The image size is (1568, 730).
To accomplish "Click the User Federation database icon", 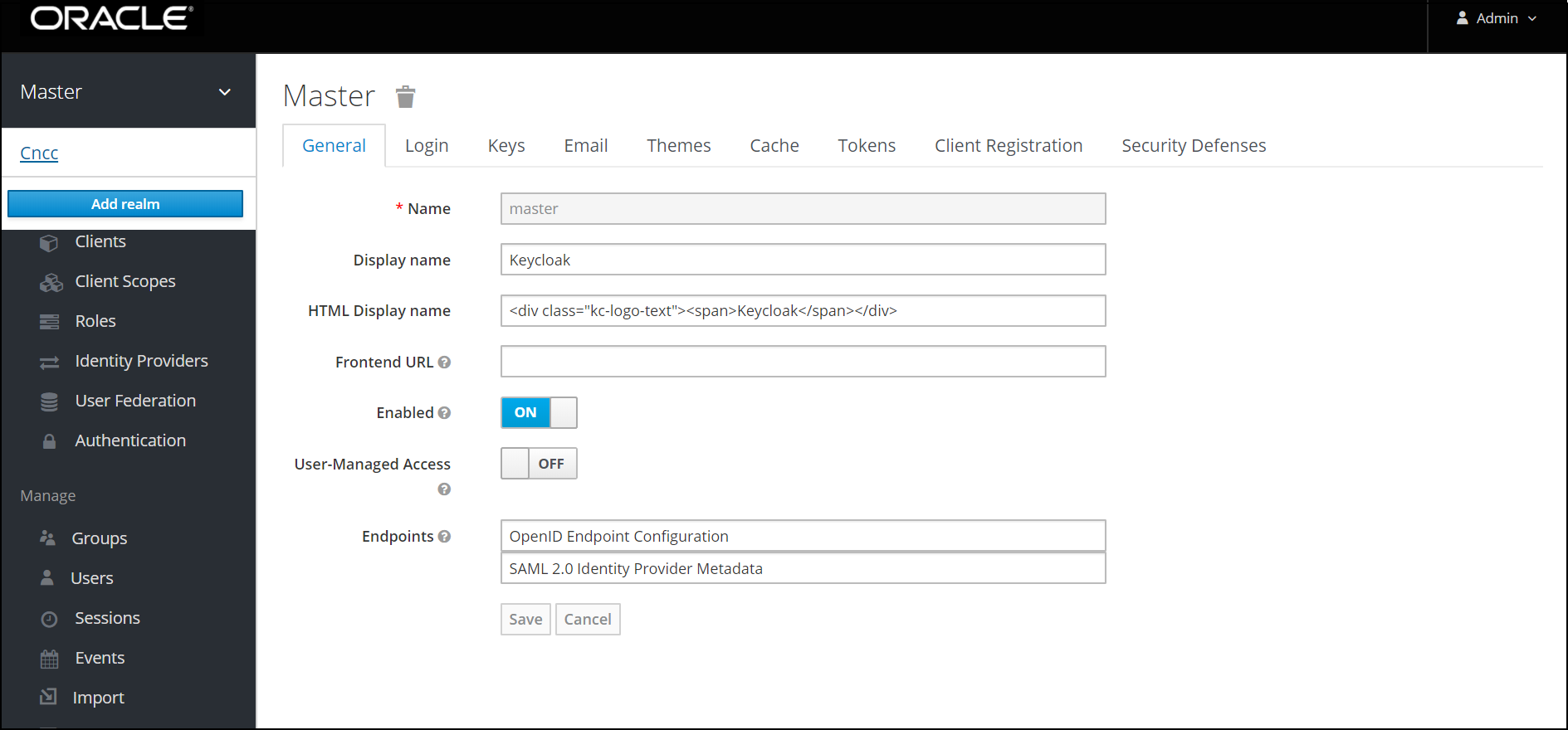I will [50, 401].
